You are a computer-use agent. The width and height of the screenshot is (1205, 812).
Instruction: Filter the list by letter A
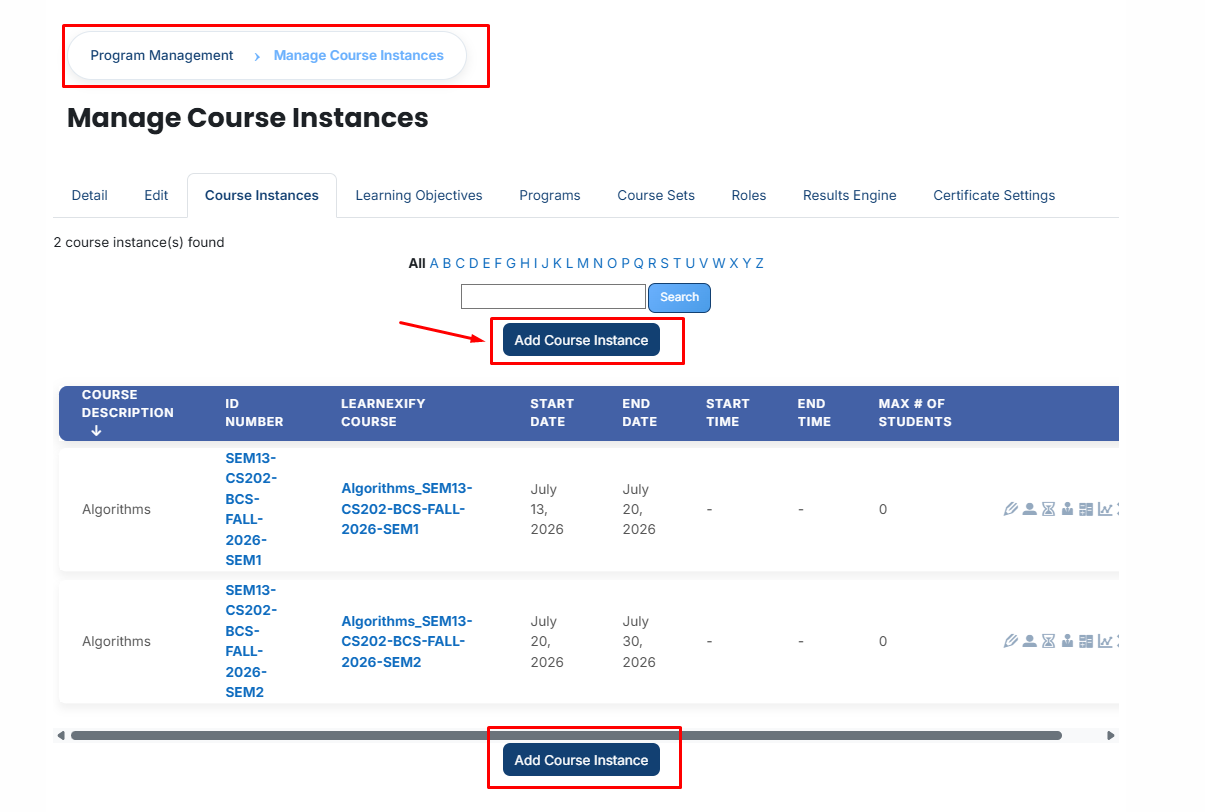coord(435,263)
